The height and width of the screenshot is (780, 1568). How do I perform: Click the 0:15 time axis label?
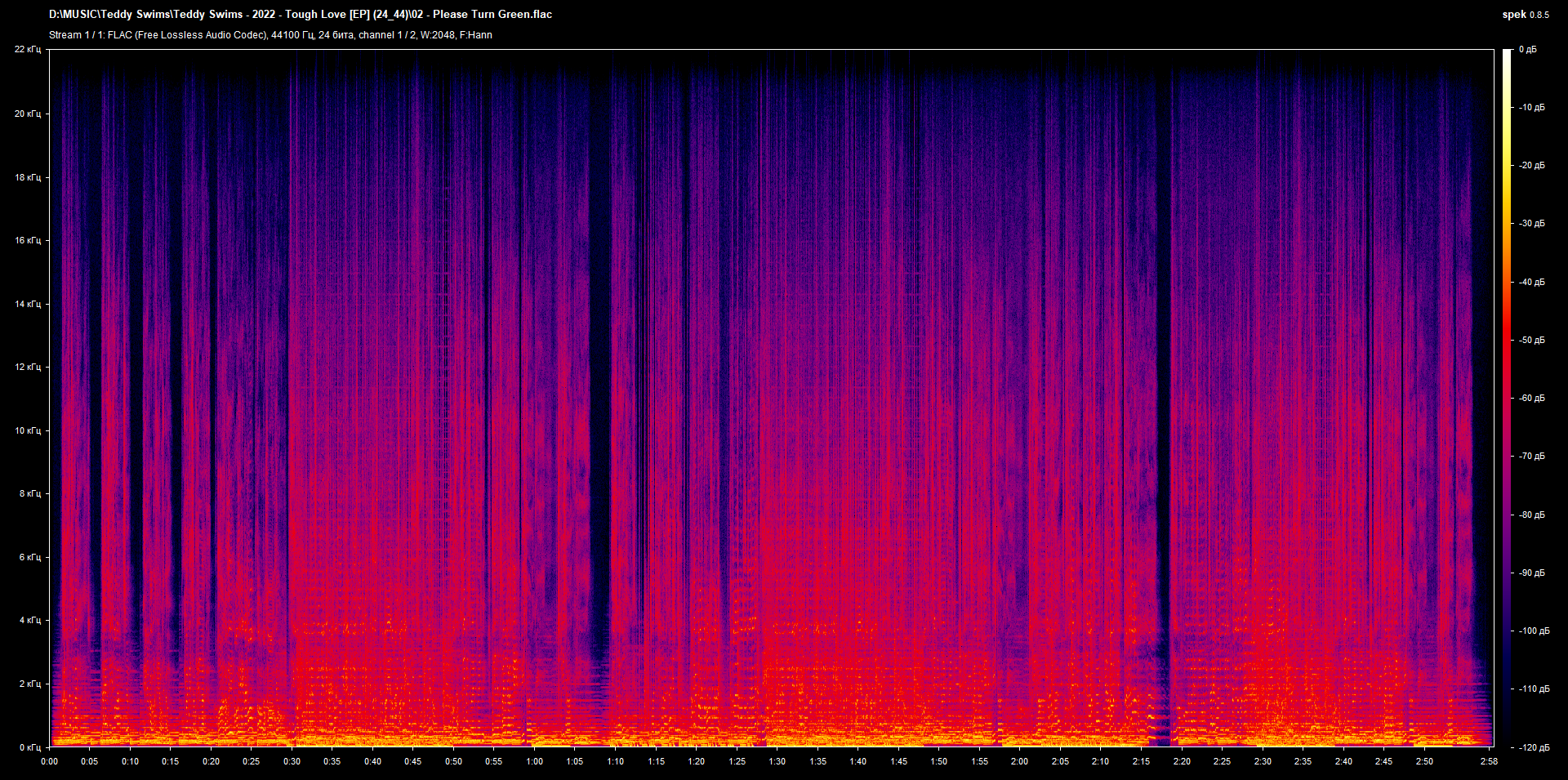click(x=171, y=761)
